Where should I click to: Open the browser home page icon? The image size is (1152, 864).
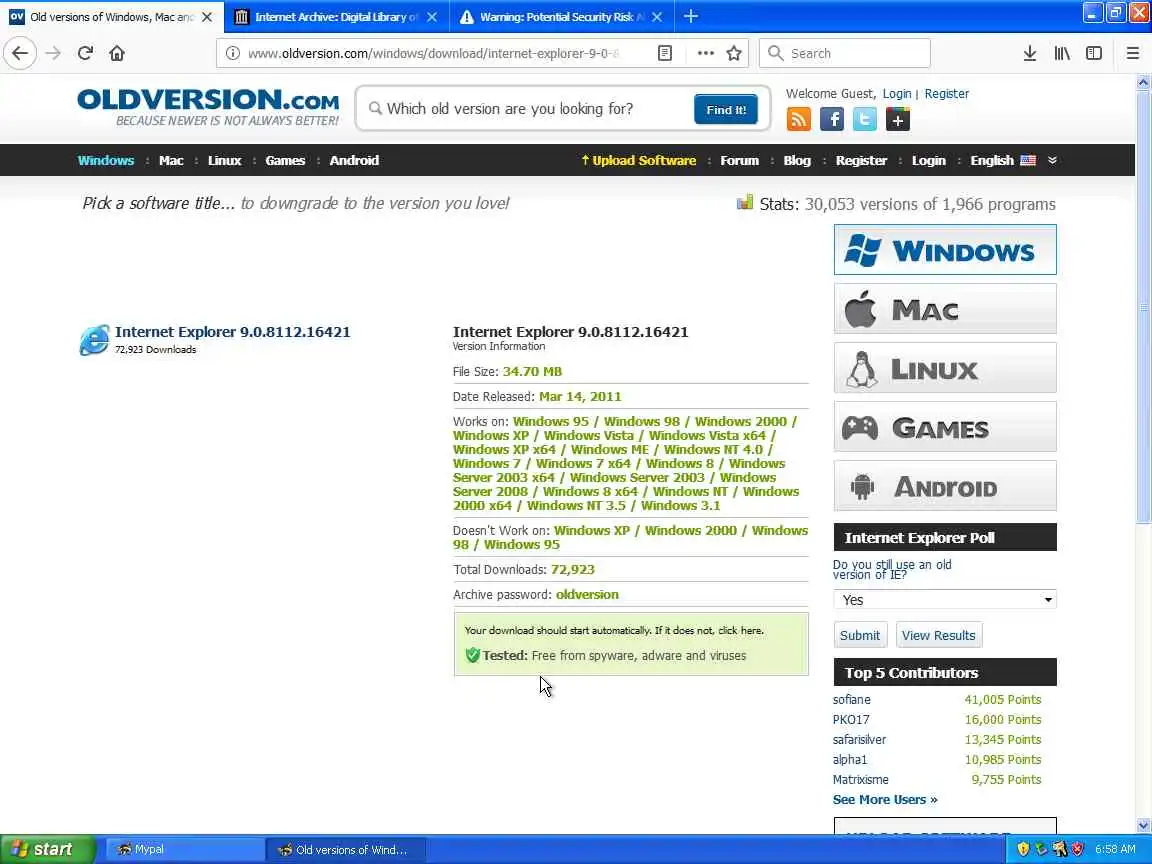117,53
